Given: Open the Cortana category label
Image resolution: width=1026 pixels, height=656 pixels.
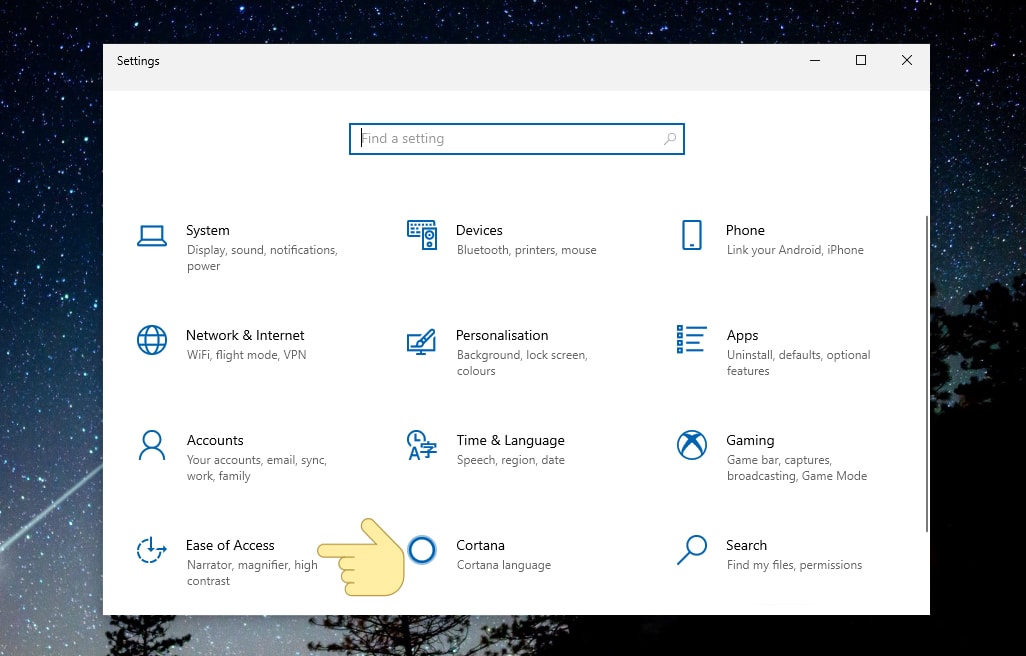Looking at the screenshot, I should click(x=480, y=545).
